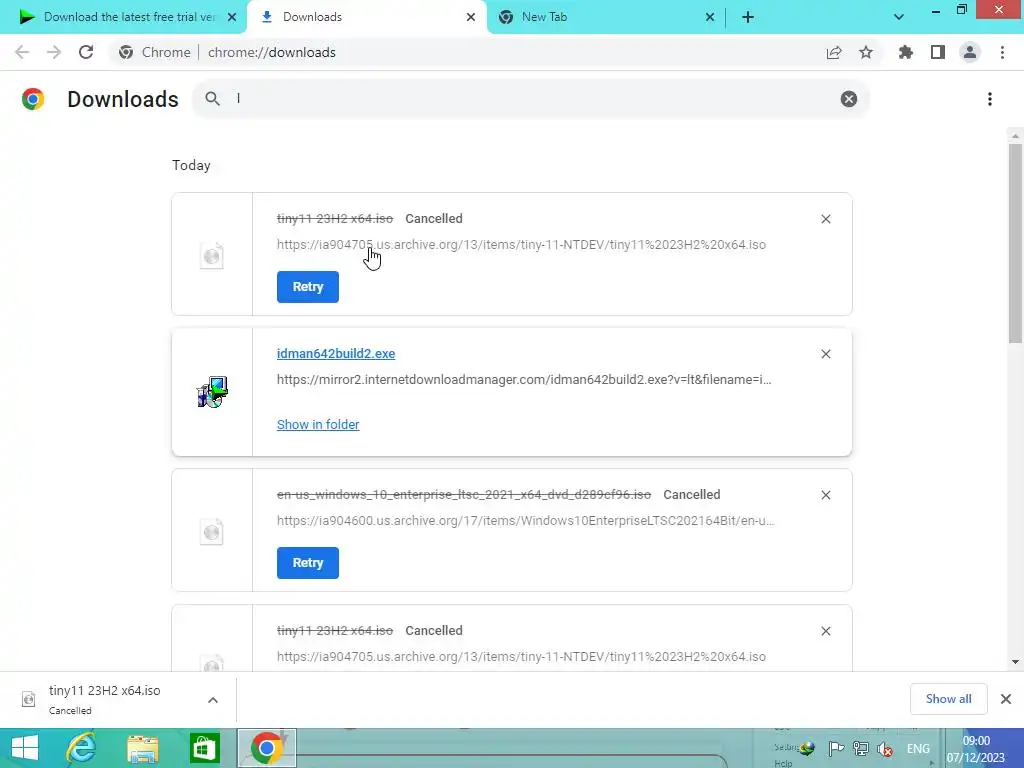Viewport: 1024px width, 768px height.
Task: Open a new tab with plus button
Action: [x=748, y=17]
